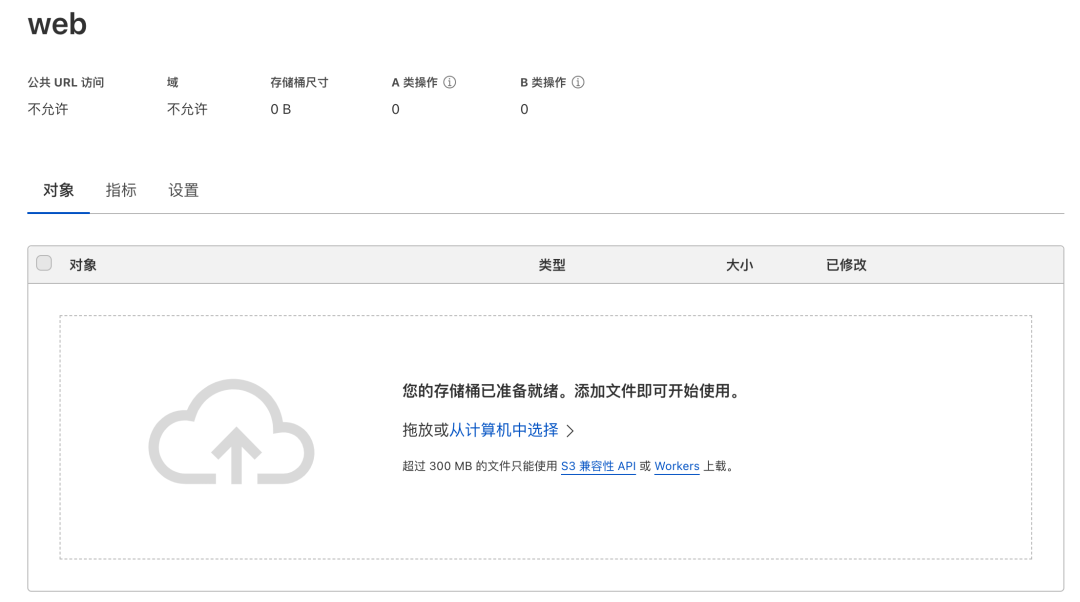Click the A 类操作 label
The width and height of the screenshot is (1080, 602).
coord(415,83)
